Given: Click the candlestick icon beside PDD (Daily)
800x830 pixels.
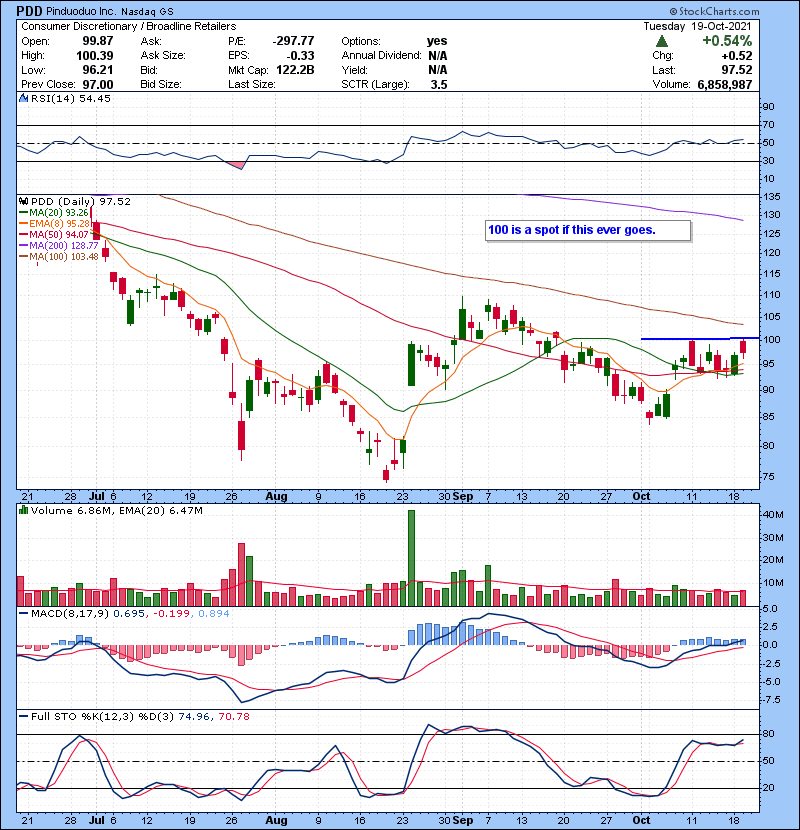Looking at the screenshot, I should point(23,201).
